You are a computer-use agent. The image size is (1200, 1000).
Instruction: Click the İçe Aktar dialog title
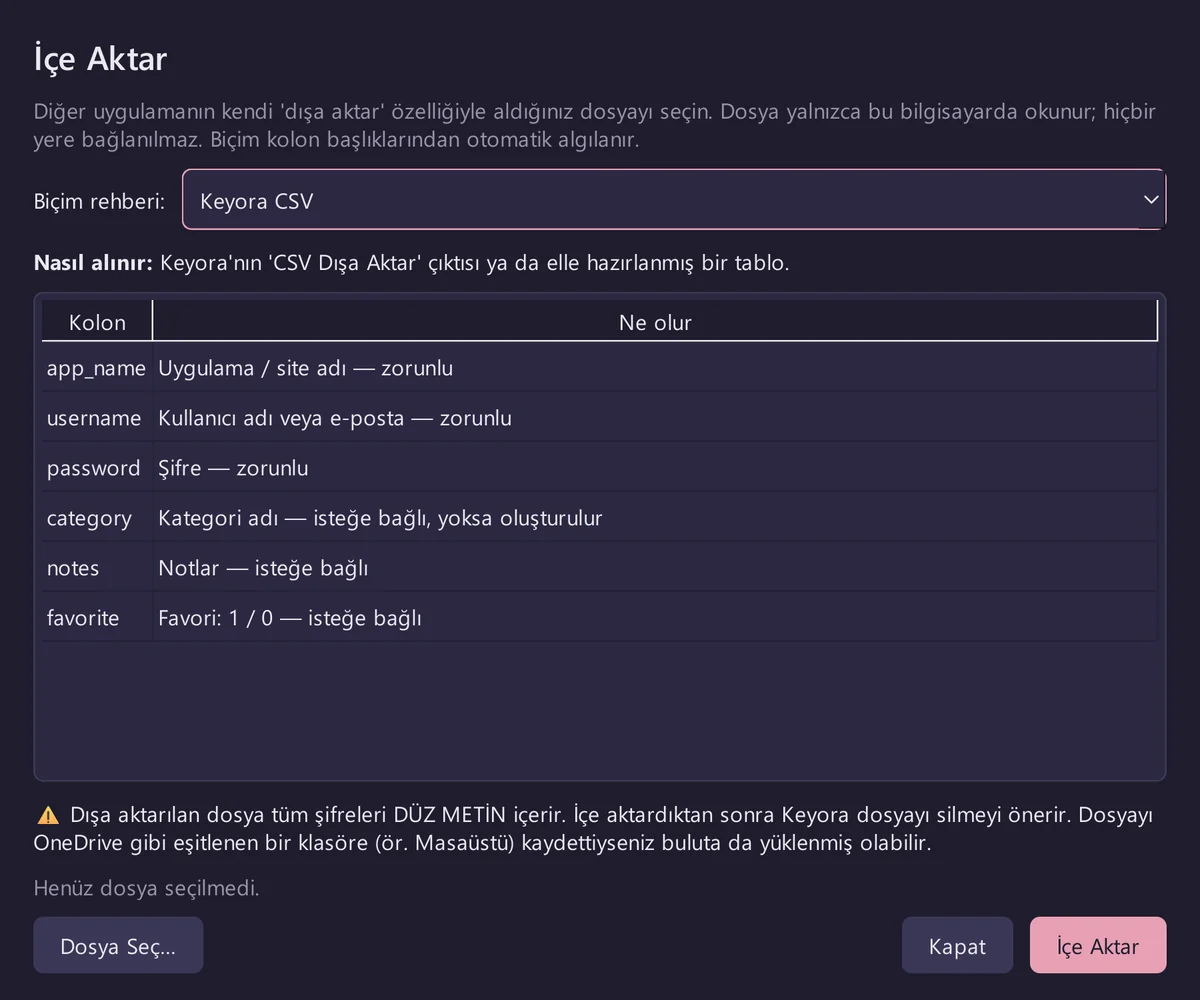[100, 59]
